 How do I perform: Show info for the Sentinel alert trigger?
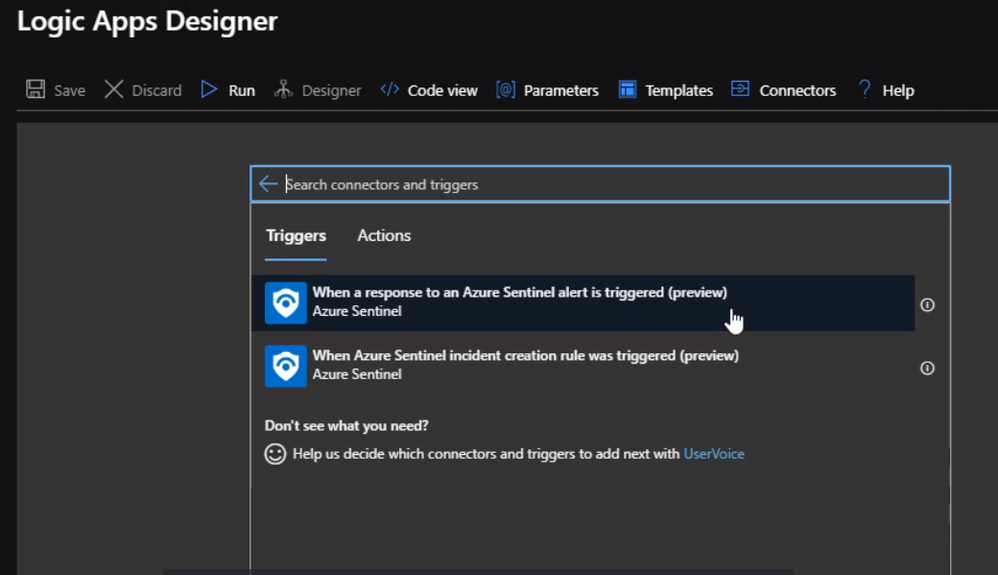(927, 305)
